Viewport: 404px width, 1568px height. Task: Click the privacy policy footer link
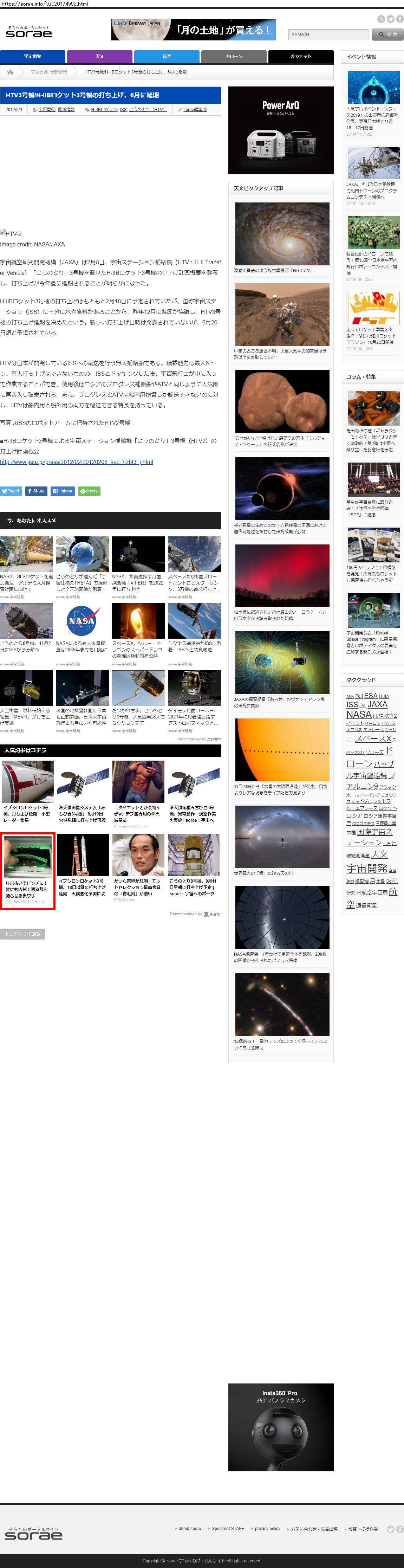(267, 1528)
